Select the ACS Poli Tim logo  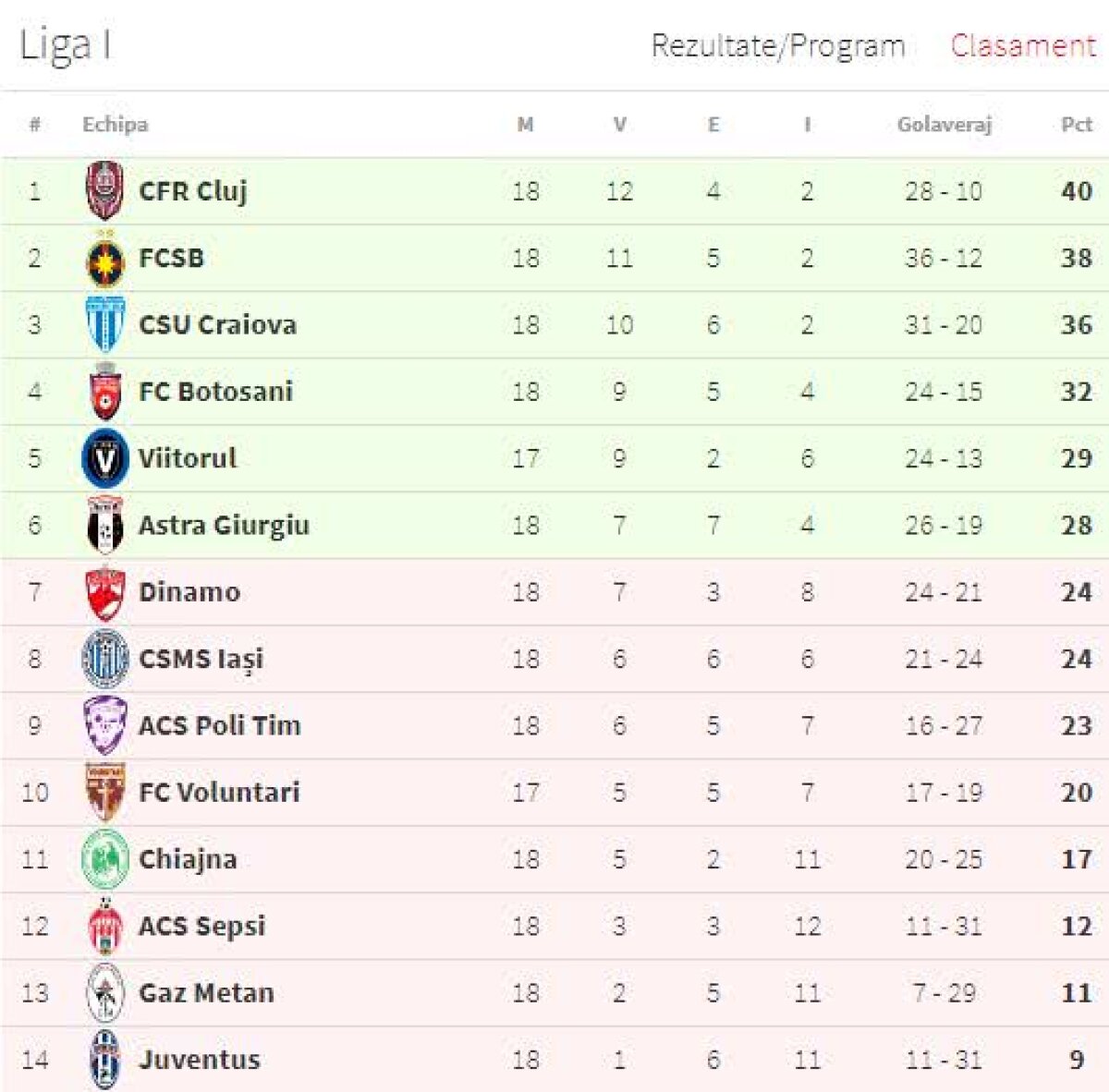(104, 725)
